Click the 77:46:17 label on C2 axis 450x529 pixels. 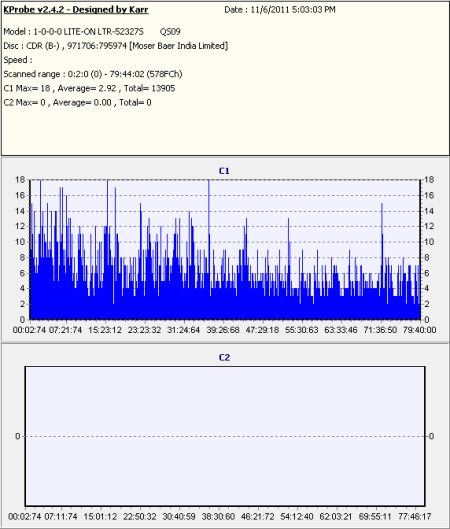pyautogui.click(x=415, y=517)
